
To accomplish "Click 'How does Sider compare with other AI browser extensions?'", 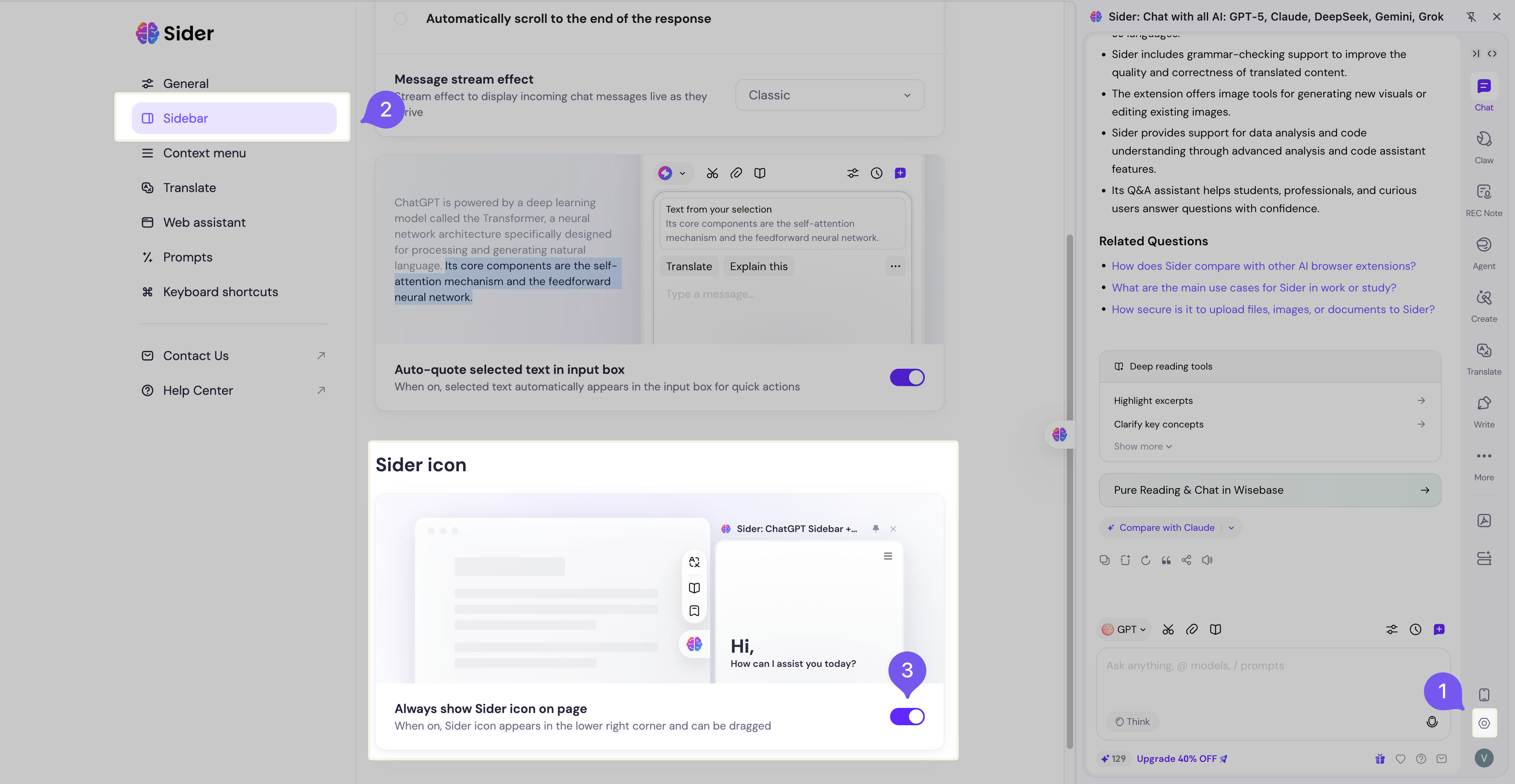I will pyautogui.click(x=1263, y=266).
